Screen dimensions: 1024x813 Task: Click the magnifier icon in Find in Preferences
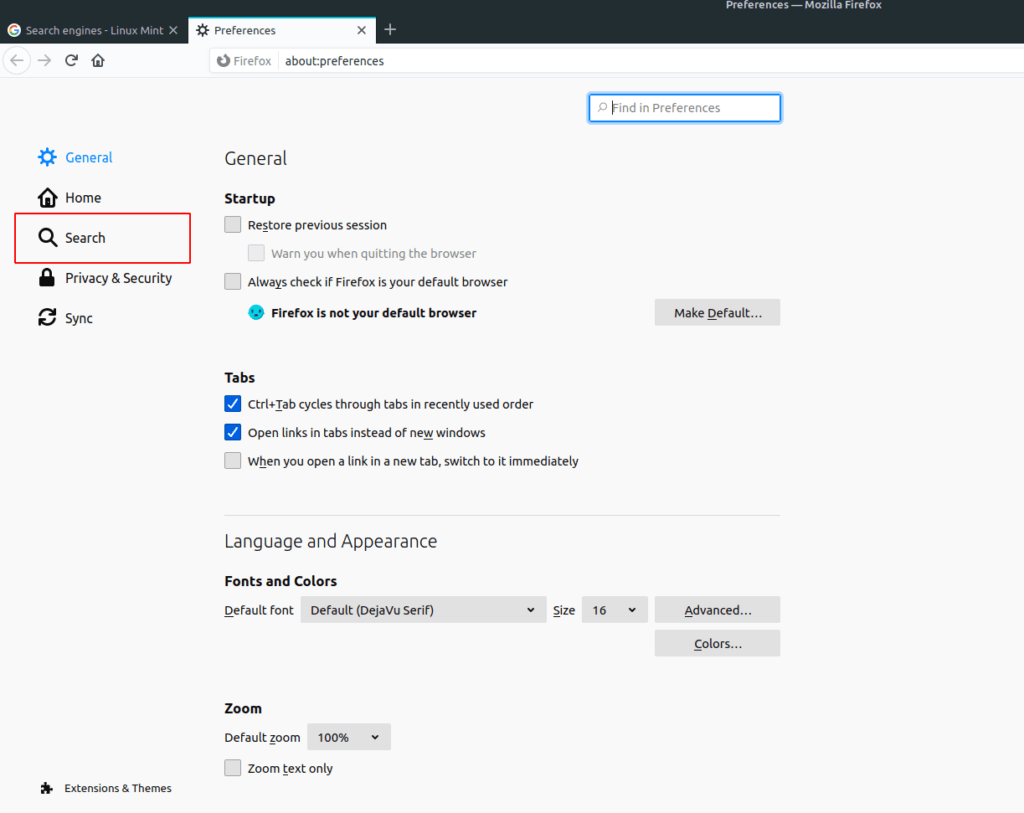(x=602, y=108)
